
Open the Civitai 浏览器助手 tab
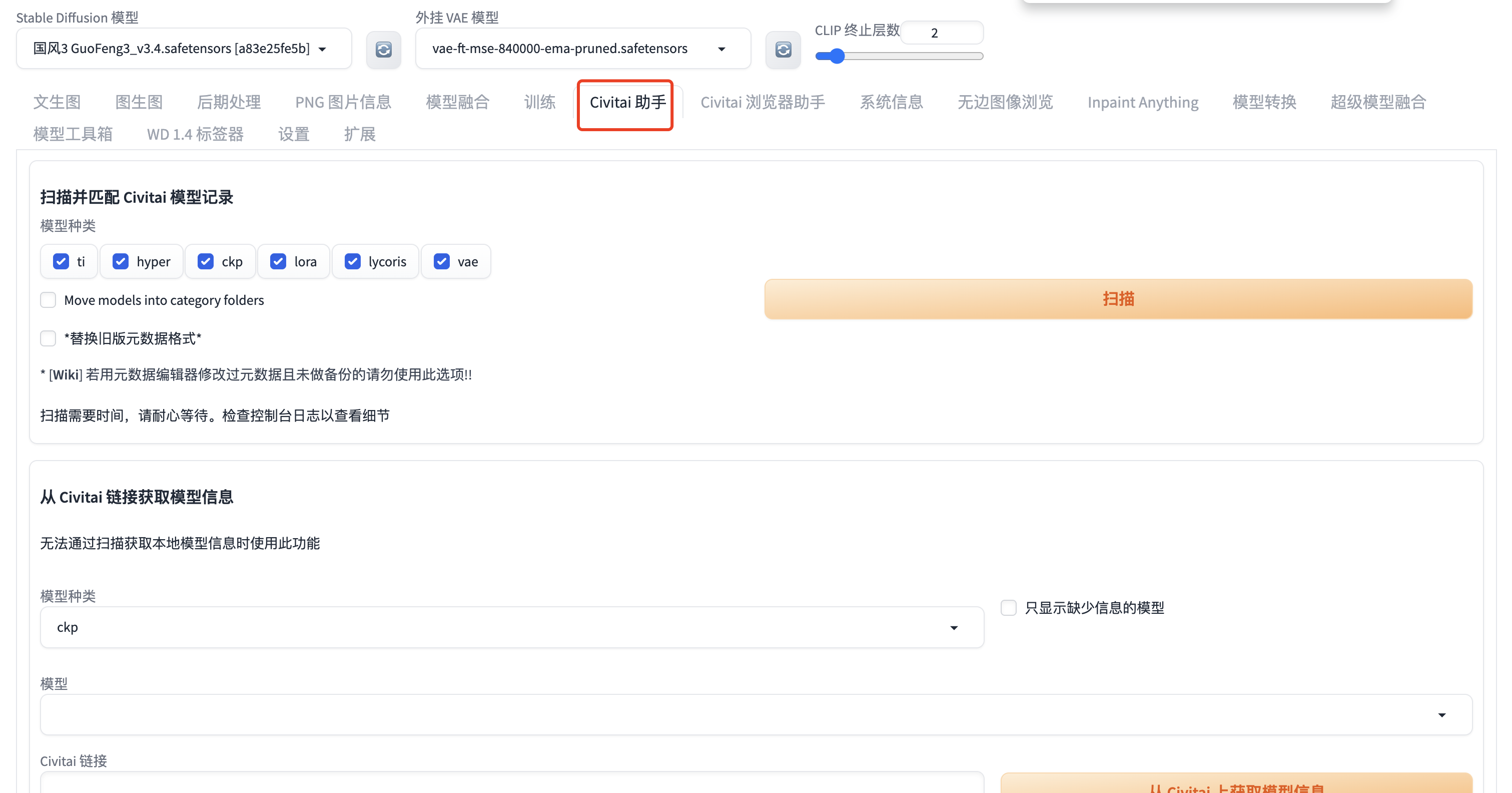pyautogui.click(x=763, y=102)
